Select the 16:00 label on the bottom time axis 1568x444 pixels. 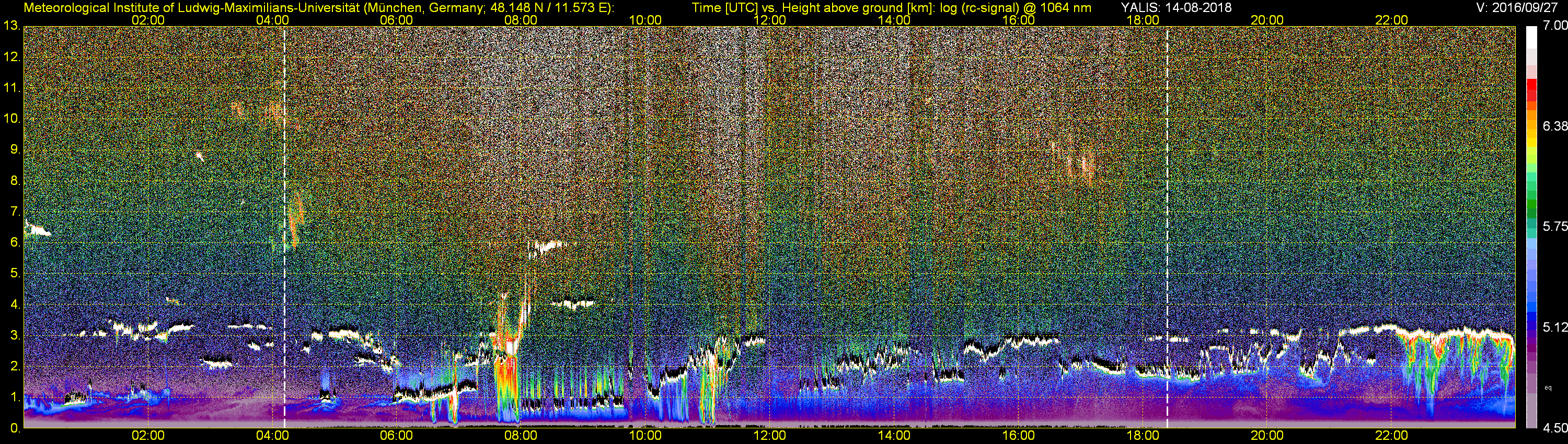pyautogui.click(x=1018, y=436)
